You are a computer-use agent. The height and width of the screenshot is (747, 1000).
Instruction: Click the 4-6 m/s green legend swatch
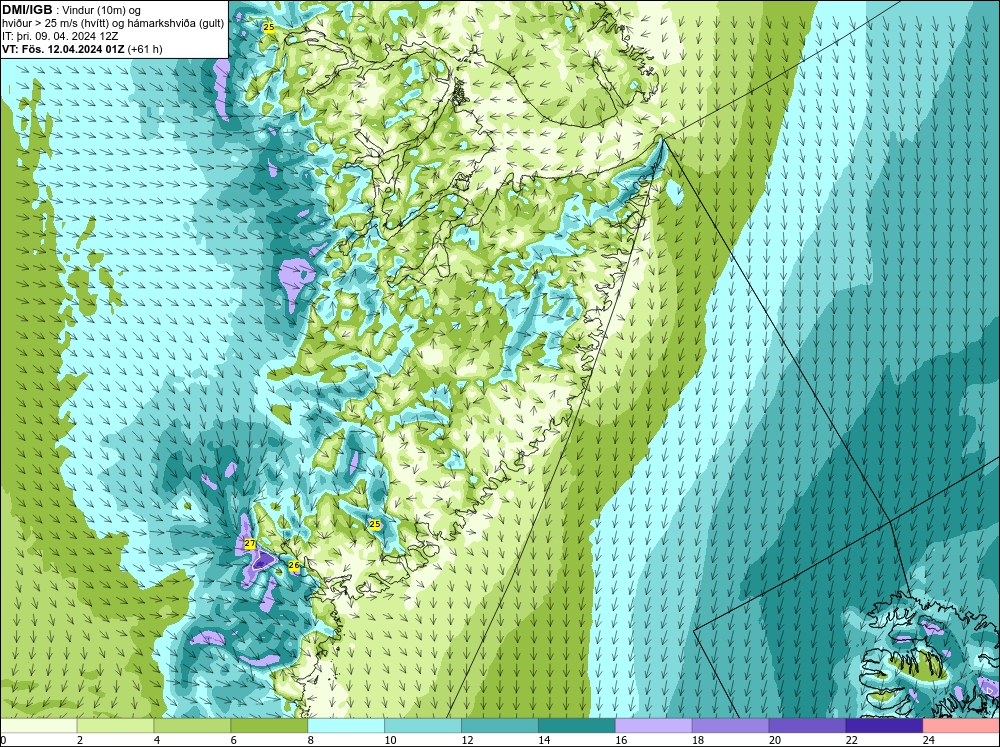tap(192, 725)
